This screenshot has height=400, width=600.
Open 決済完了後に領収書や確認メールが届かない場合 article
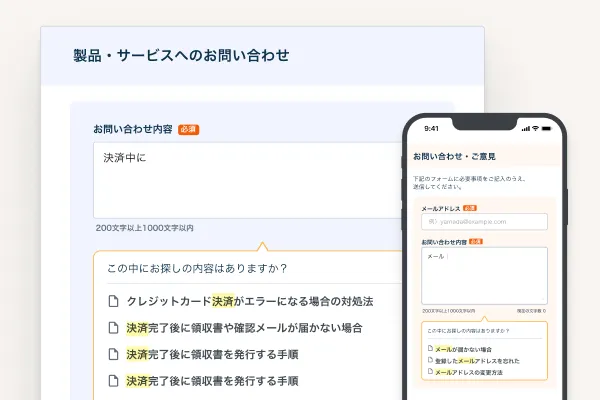244,328
